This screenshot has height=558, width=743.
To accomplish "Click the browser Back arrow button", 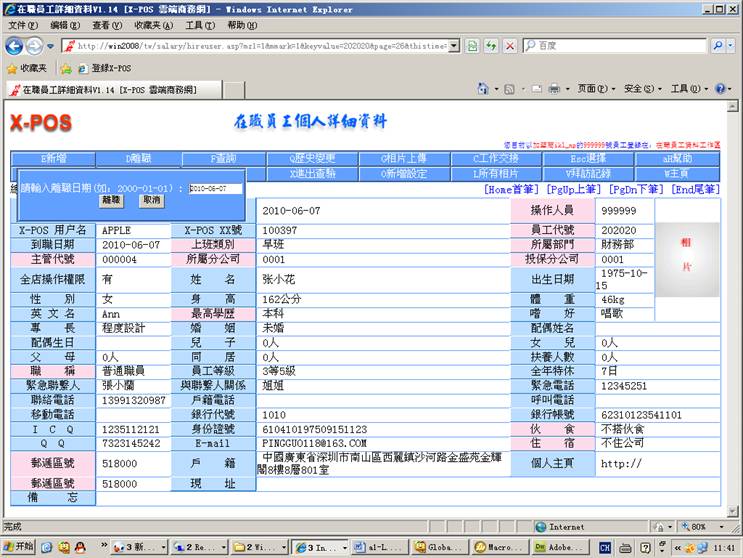I will (15, 46).
